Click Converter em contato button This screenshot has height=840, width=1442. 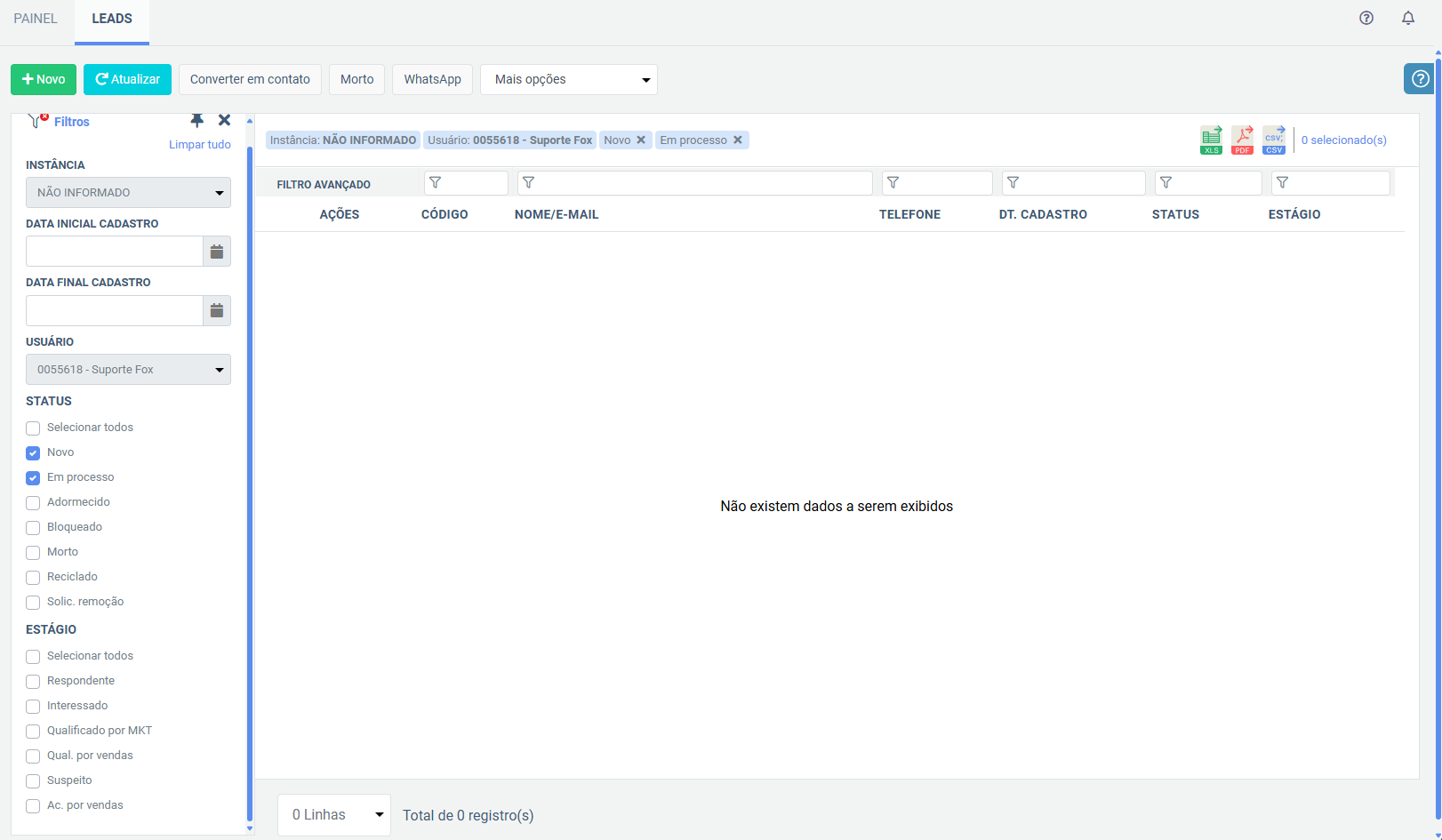(250, 79)
